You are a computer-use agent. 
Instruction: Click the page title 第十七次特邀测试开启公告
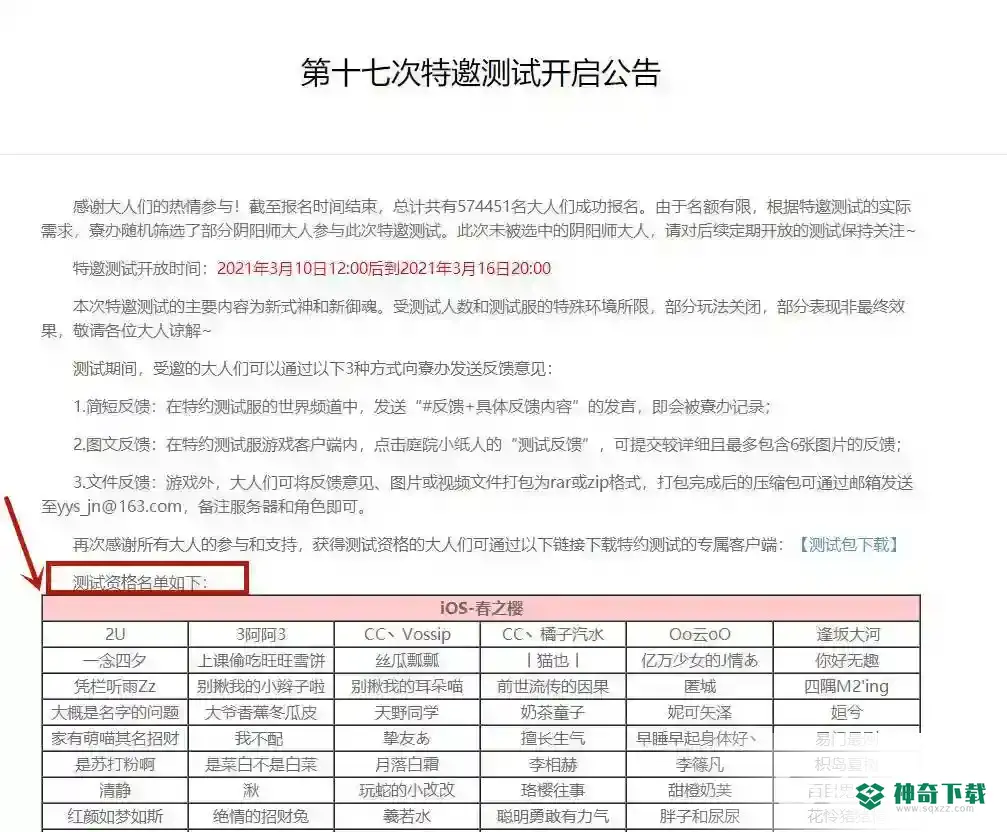481,73
